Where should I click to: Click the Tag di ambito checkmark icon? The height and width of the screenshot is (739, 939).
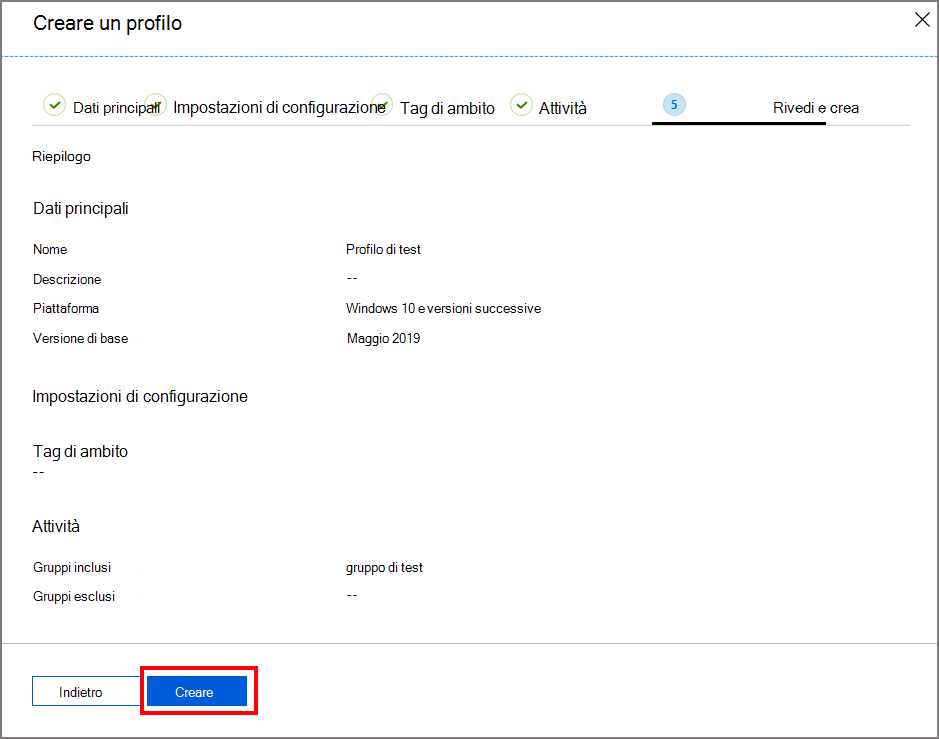coord(382,105)
